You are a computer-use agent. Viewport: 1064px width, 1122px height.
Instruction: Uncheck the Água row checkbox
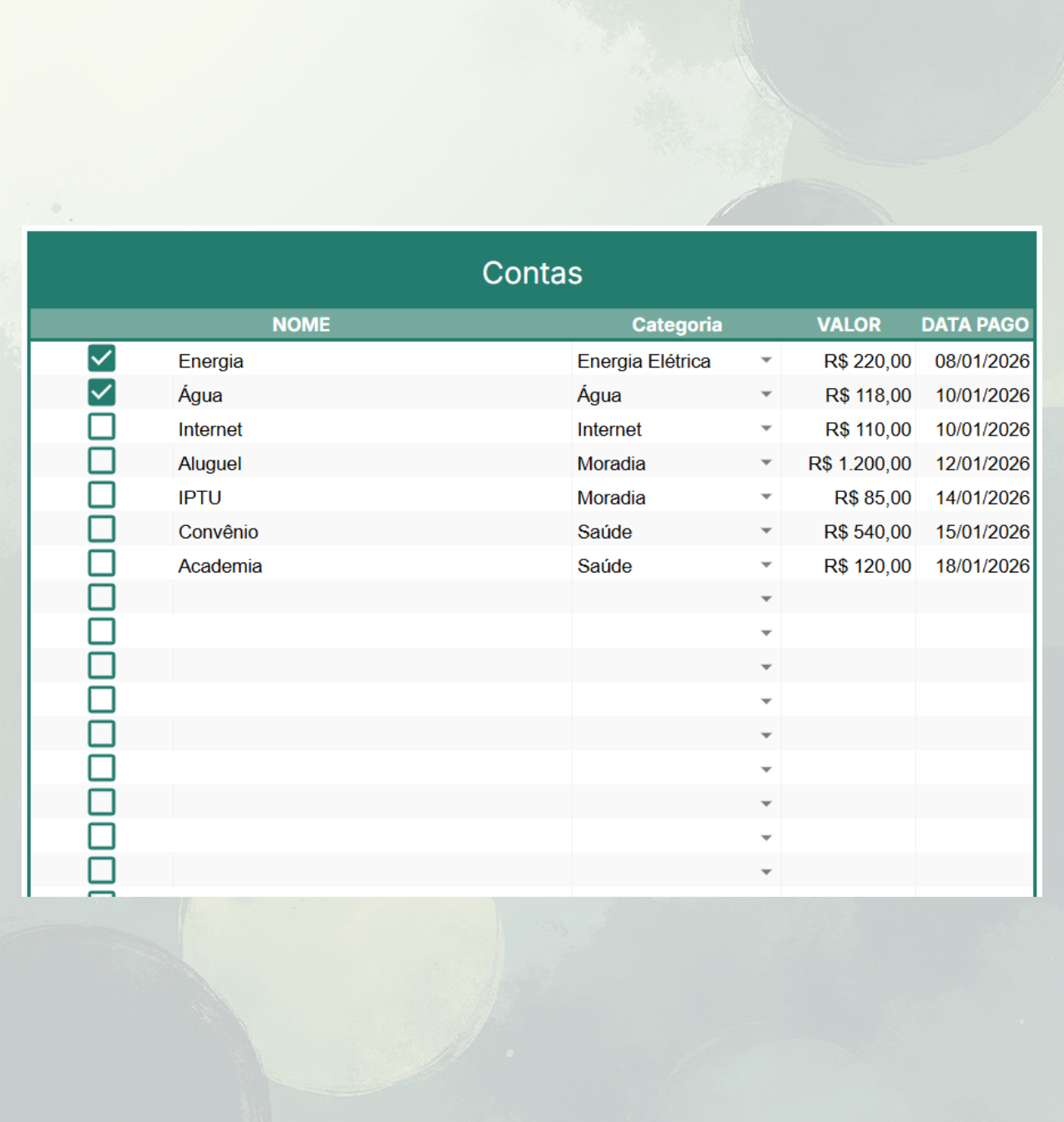[101, 393]
